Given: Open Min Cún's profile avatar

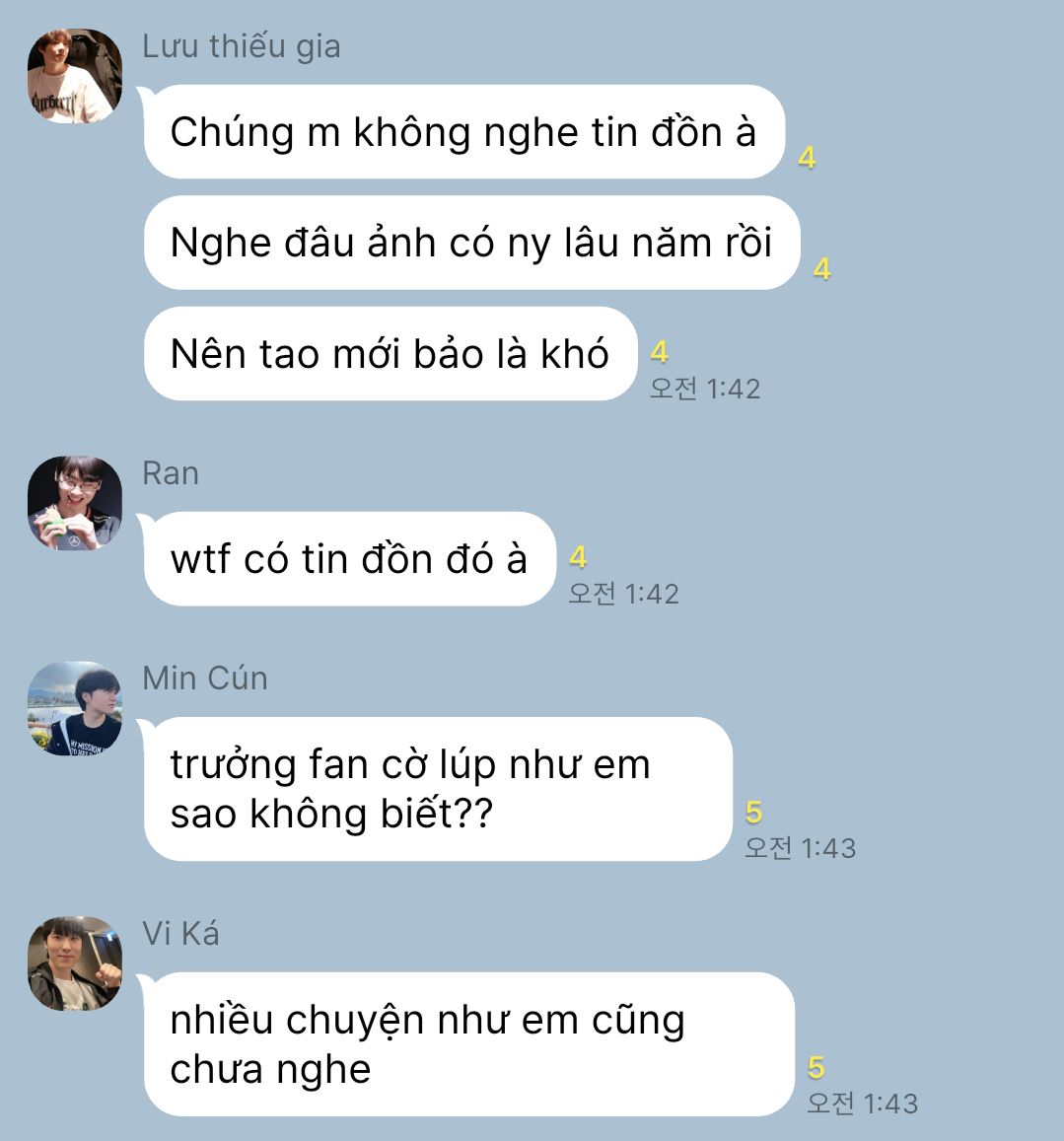Looking at the screenshot, I should pyautogui.click(x=75, y=708).
